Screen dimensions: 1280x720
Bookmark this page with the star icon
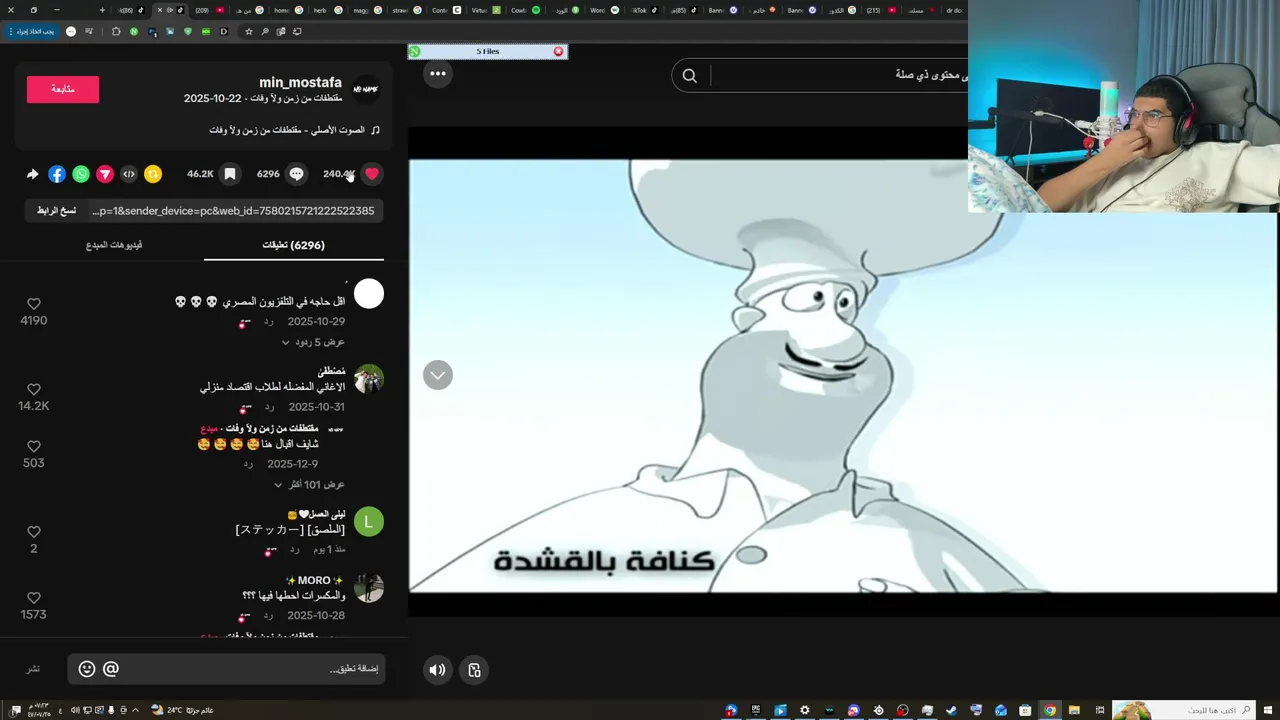[x=249, y=32]
